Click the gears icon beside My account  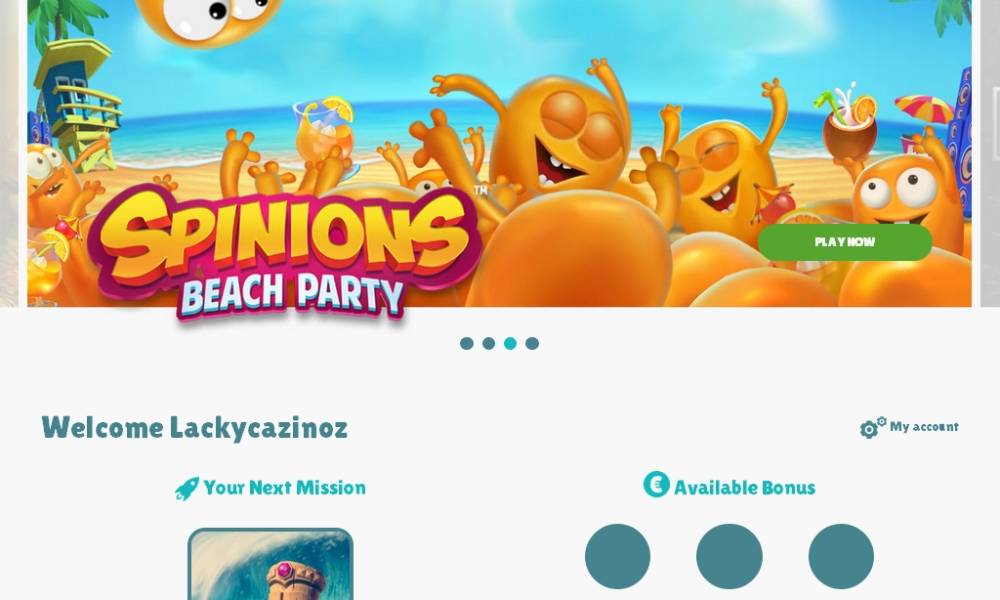pos(872,427)
